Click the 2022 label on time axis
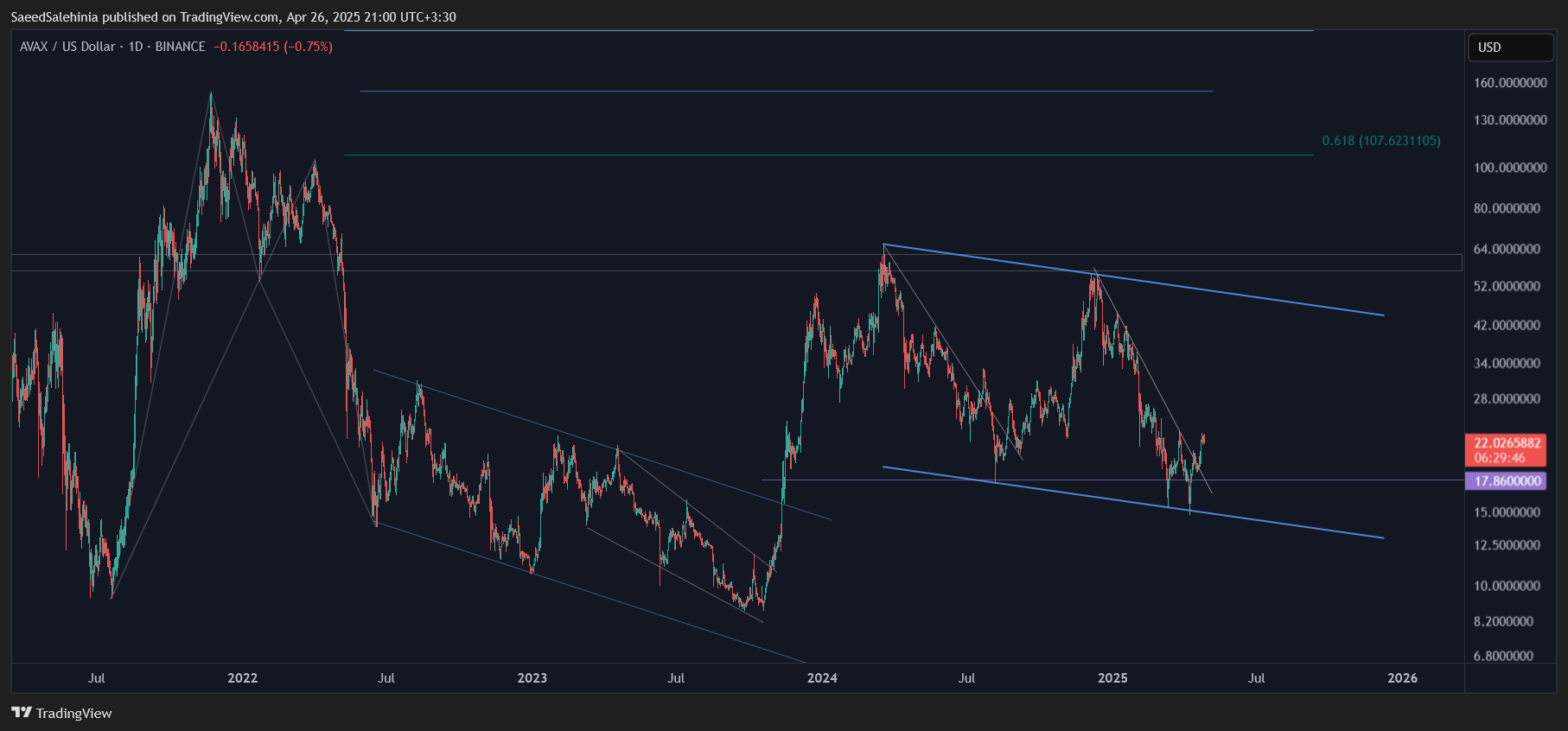This screenshot has height=731, width=1568. tap(242, 678)
